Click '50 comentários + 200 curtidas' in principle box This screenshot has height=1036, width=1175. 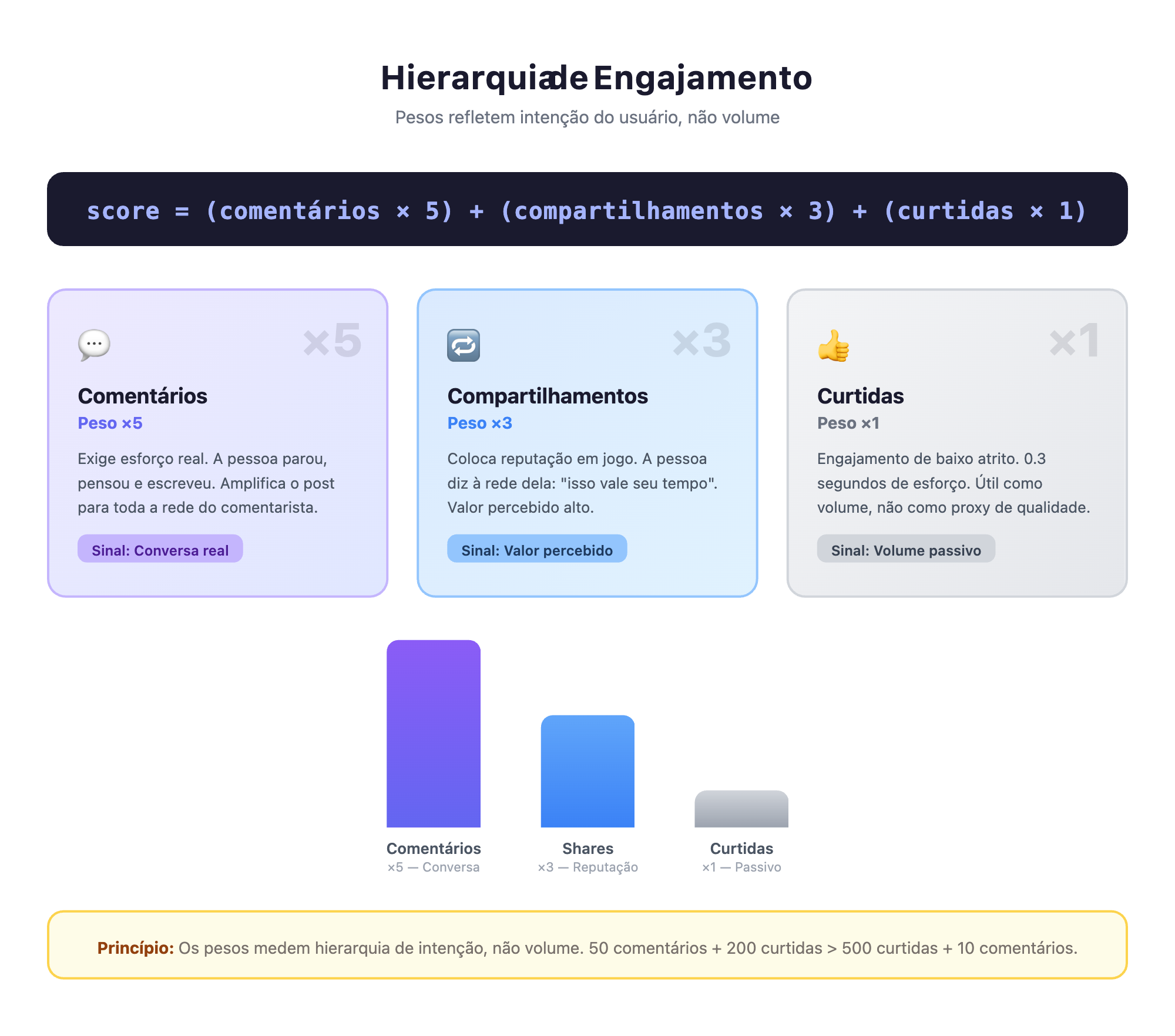[706, 948]
